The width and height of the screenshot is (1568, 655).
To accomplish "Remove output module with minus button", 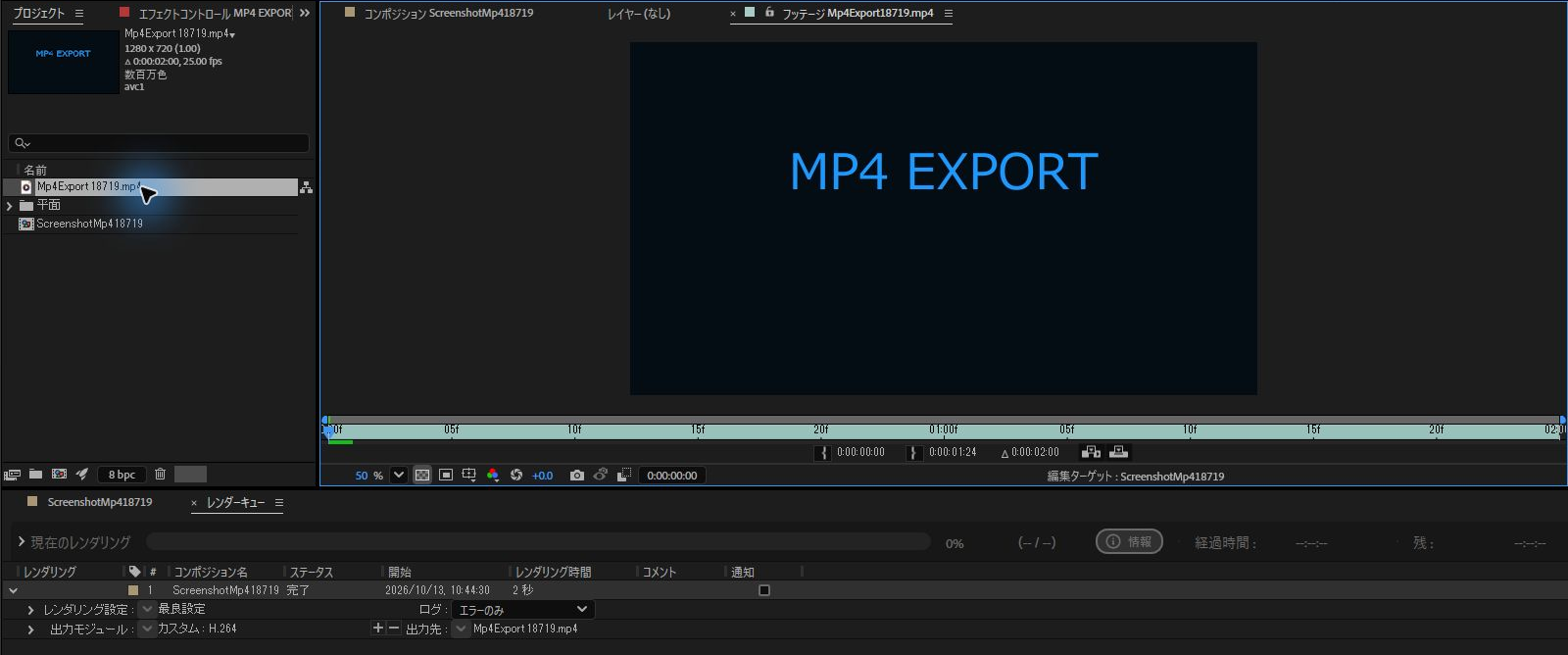I will tap(394, 629).
